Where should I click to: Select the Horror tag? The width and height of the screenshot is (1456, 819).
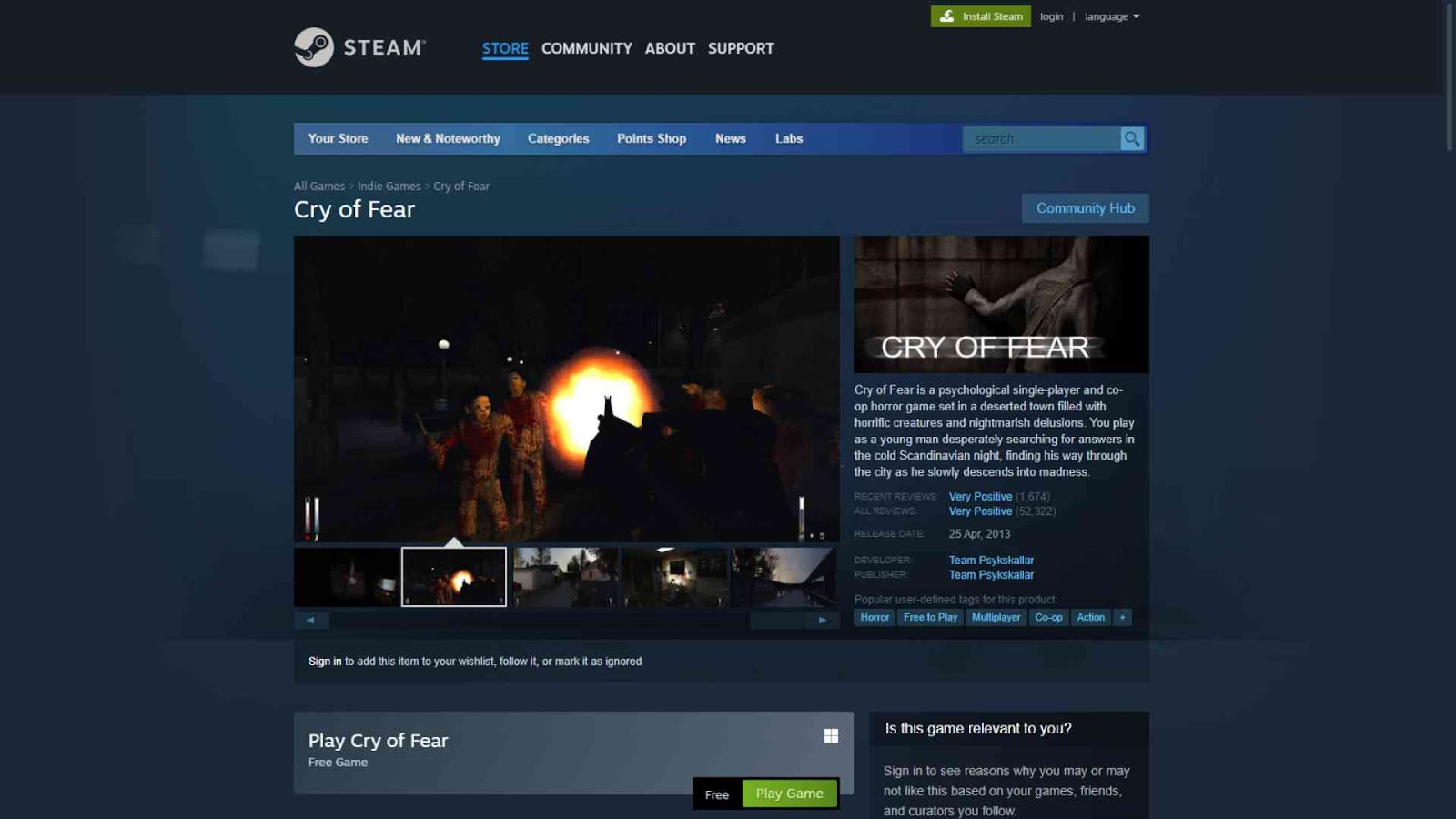tap(875, 617)
